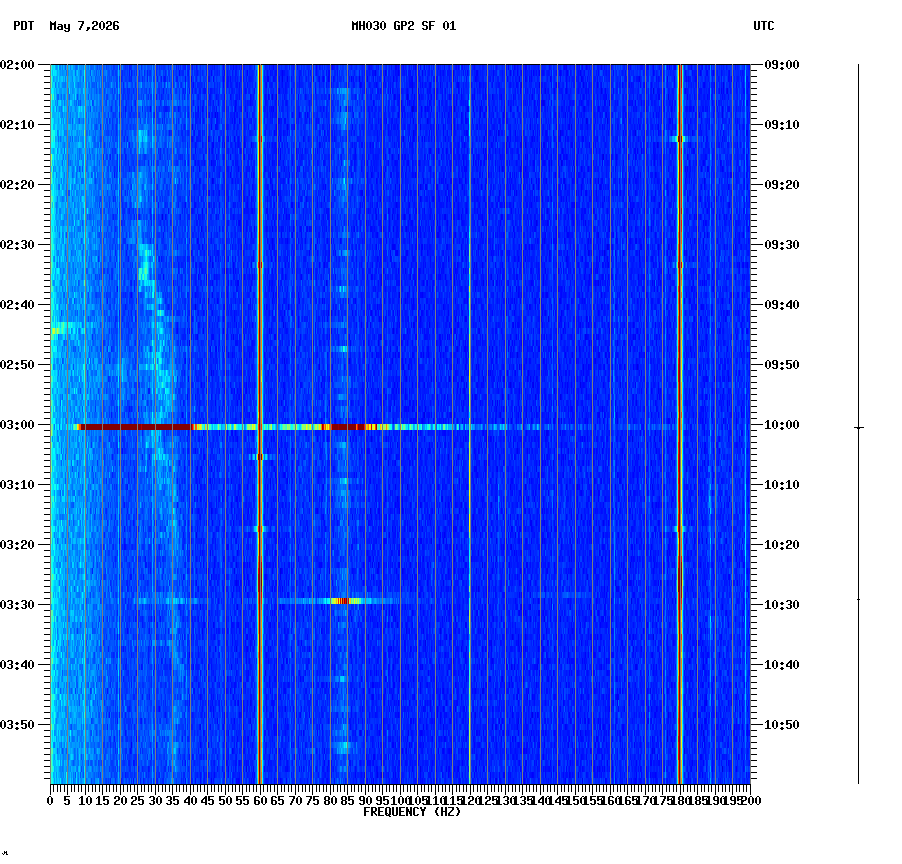Click the 65 Hz frequency axis label
The width and height of the screenshot is (902, 864).
pos(277,801)
